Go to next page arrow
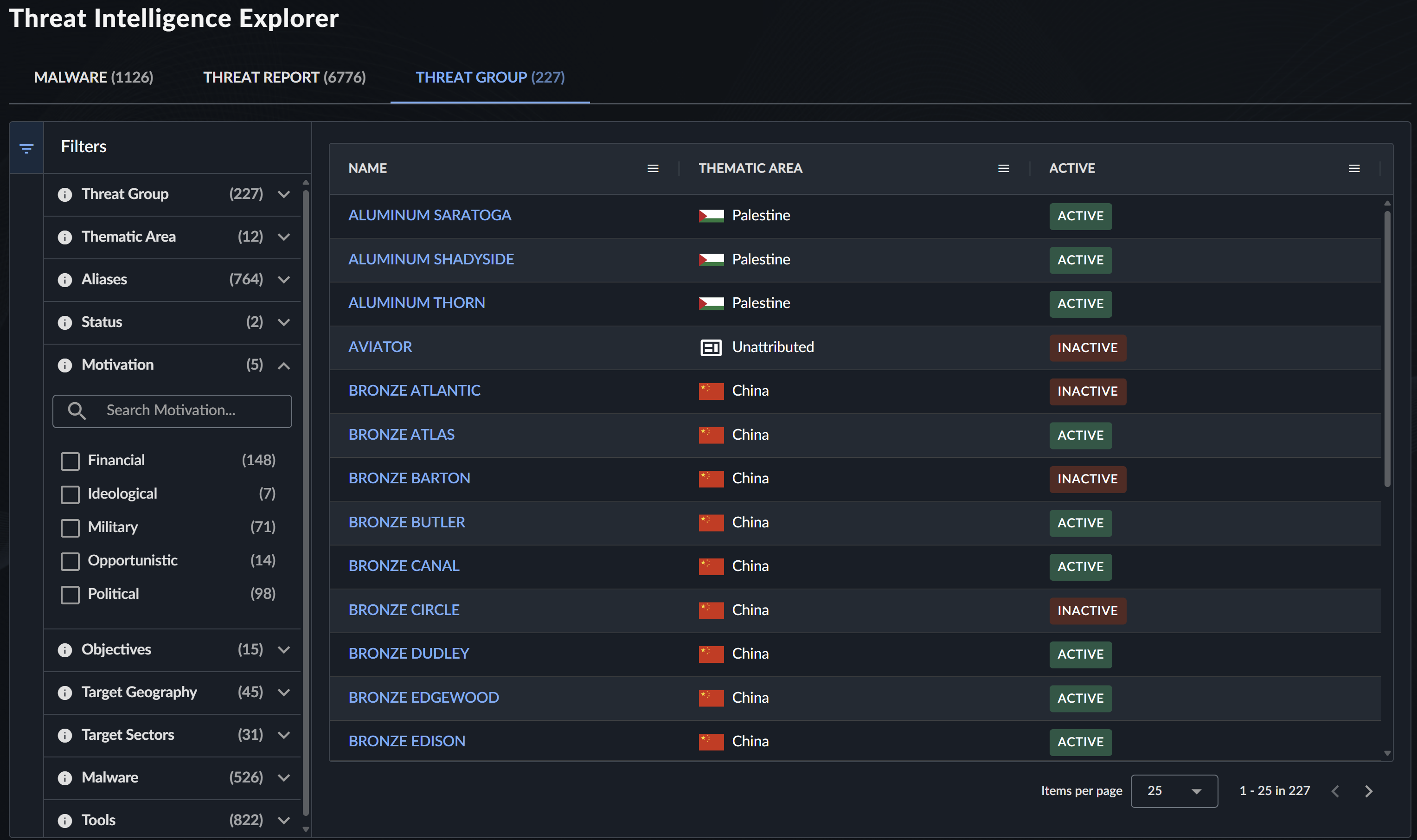The width and height of the screenshot is (1417, 840). pos(1368,791)
